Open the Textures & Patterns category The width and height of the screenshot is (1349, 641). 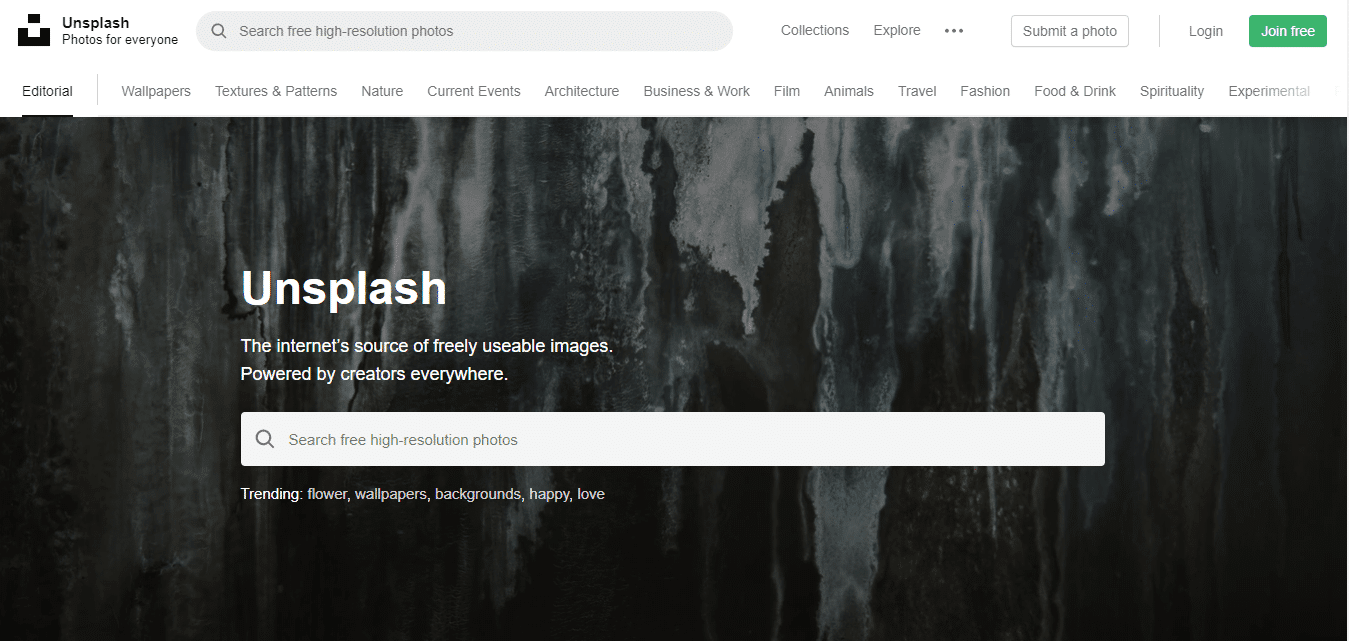tap(276, 91)
